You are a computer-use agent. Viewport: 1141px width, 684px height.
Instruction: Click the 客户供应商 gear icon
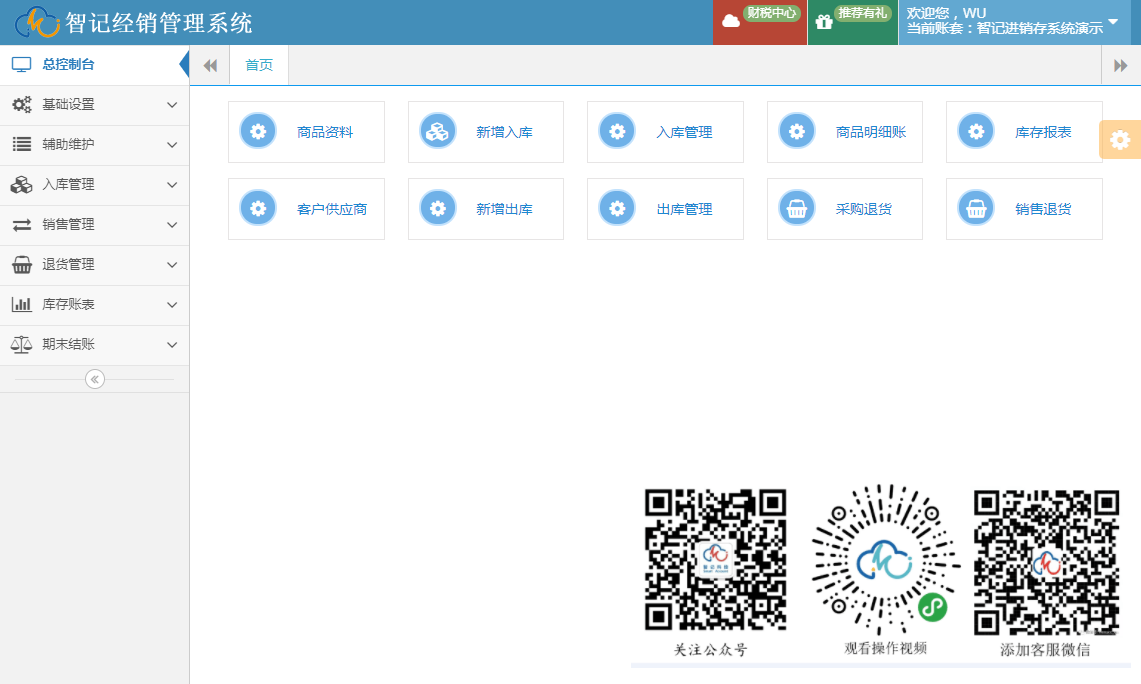258,209
